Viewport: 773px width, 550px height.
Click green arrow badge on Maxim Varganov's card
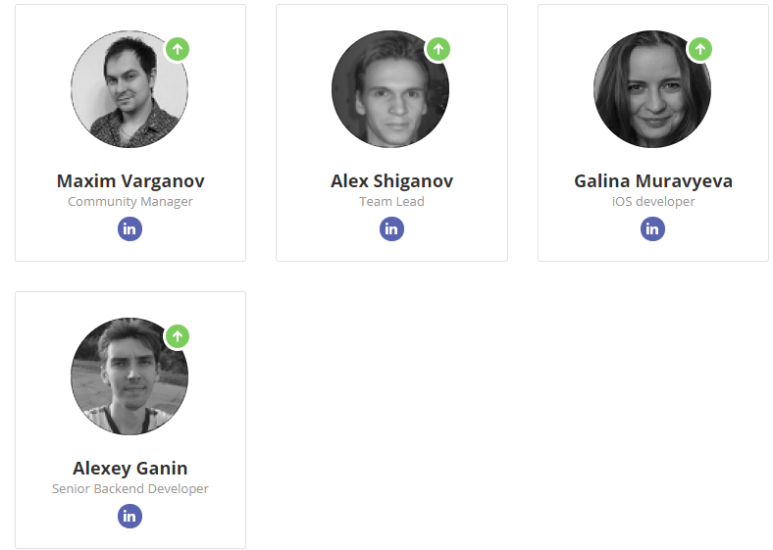click(x=177, y=49)
